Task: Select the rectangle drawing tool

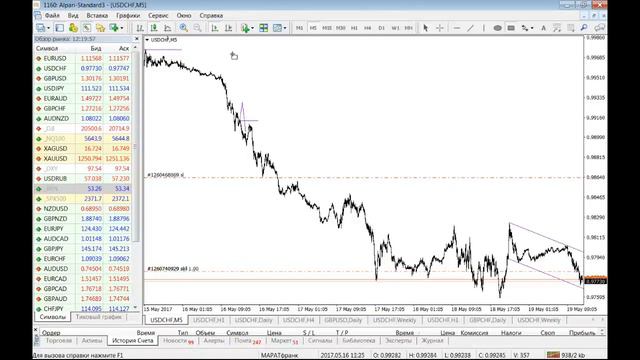Action: 511,28
